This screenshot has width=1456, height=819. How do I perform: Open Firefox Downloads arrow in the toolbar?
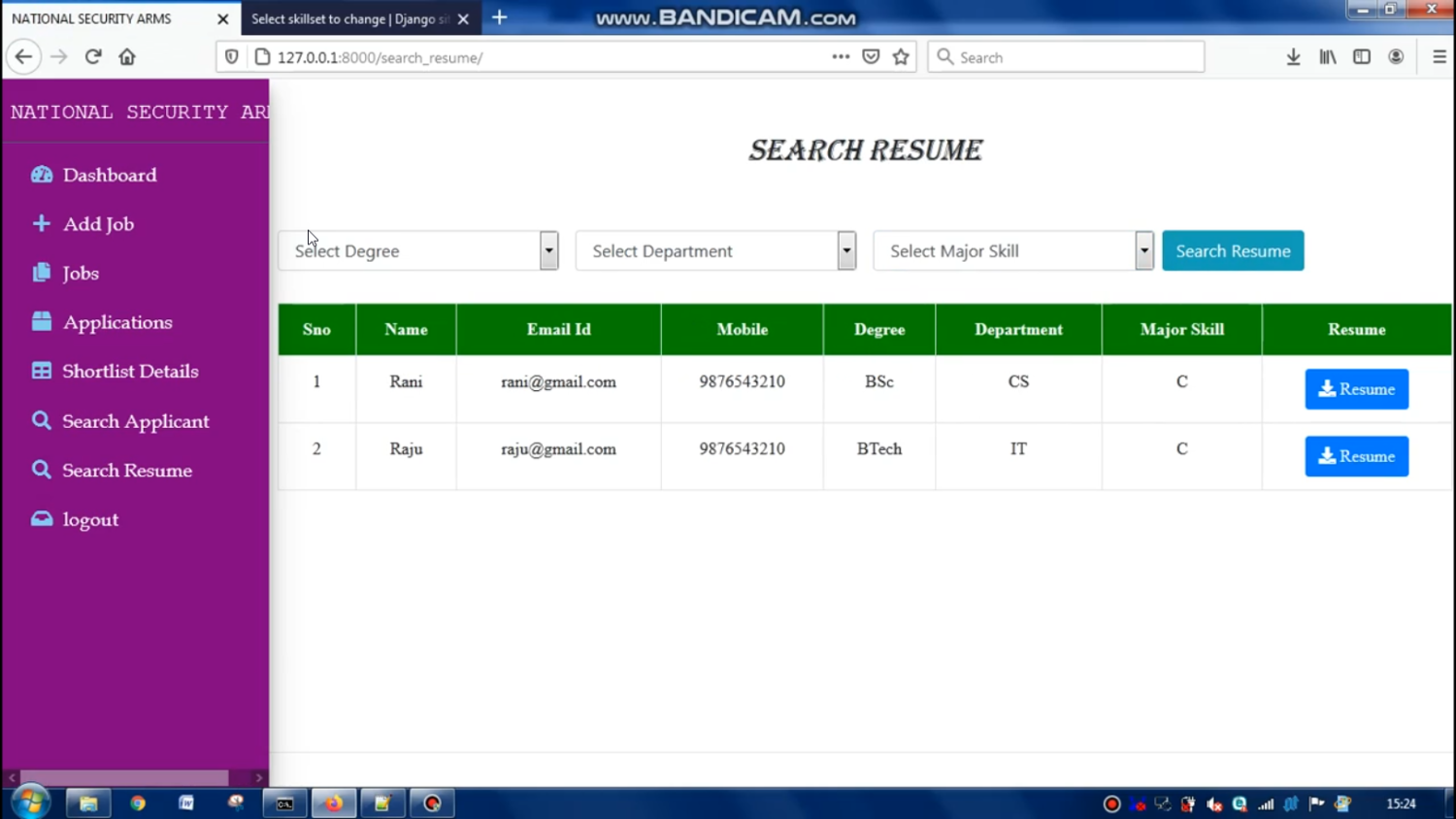pyautogui.click(x=1293, y=56)
